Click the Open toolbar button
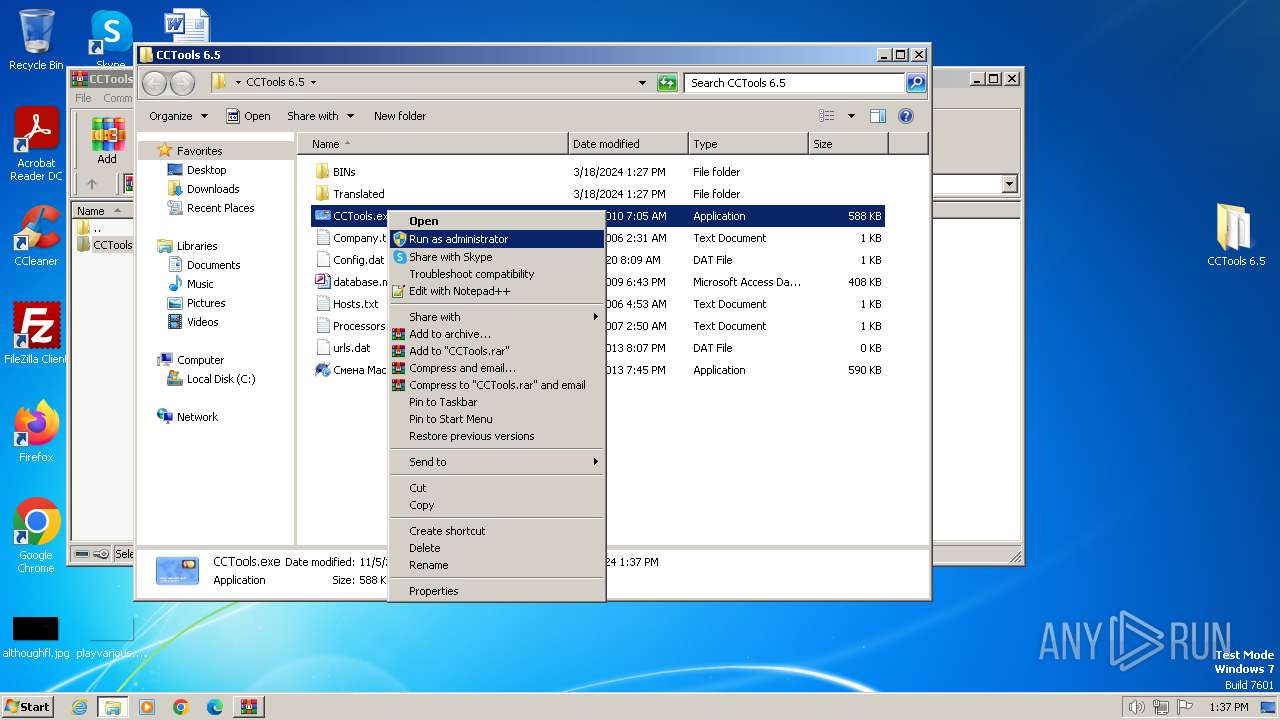1280x720 pixels. click(x=248, y=116)
